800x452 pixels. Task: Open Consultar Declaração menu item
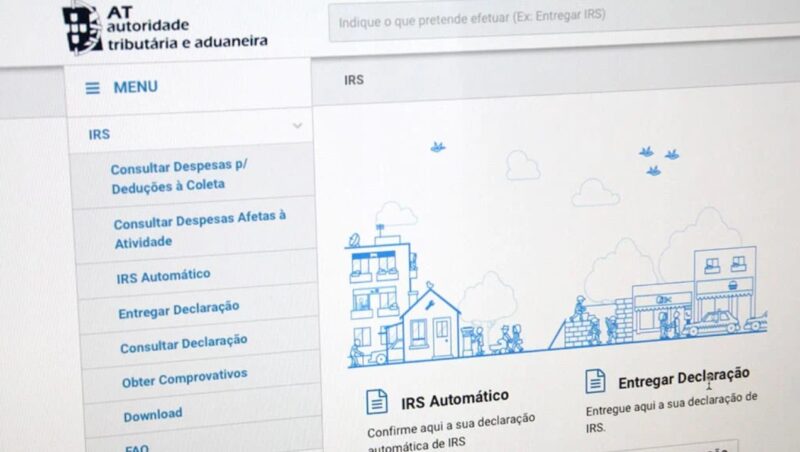click(x=184, y=344)
